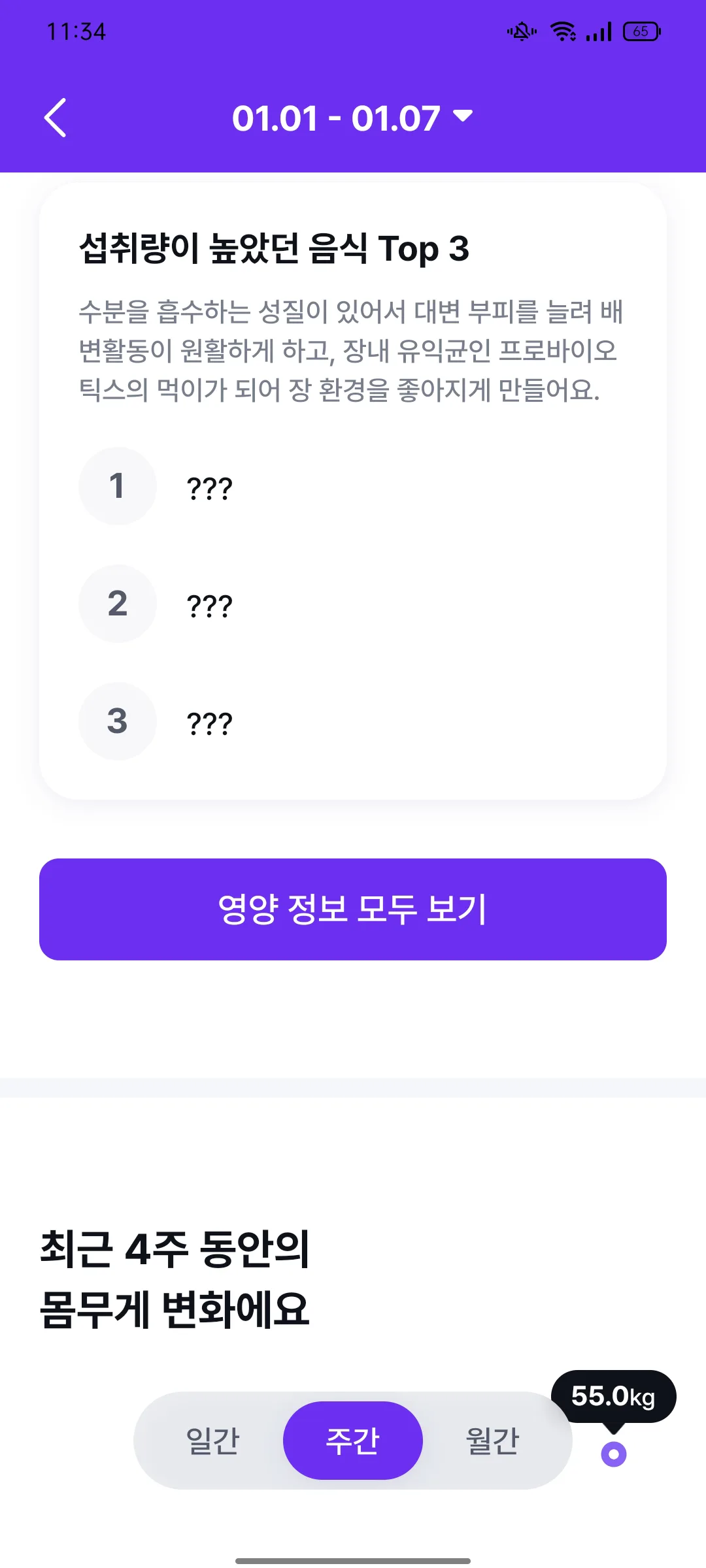Tap the battery indicator icon
Viewport: 706px width, 1568px height.
(642, 31)
